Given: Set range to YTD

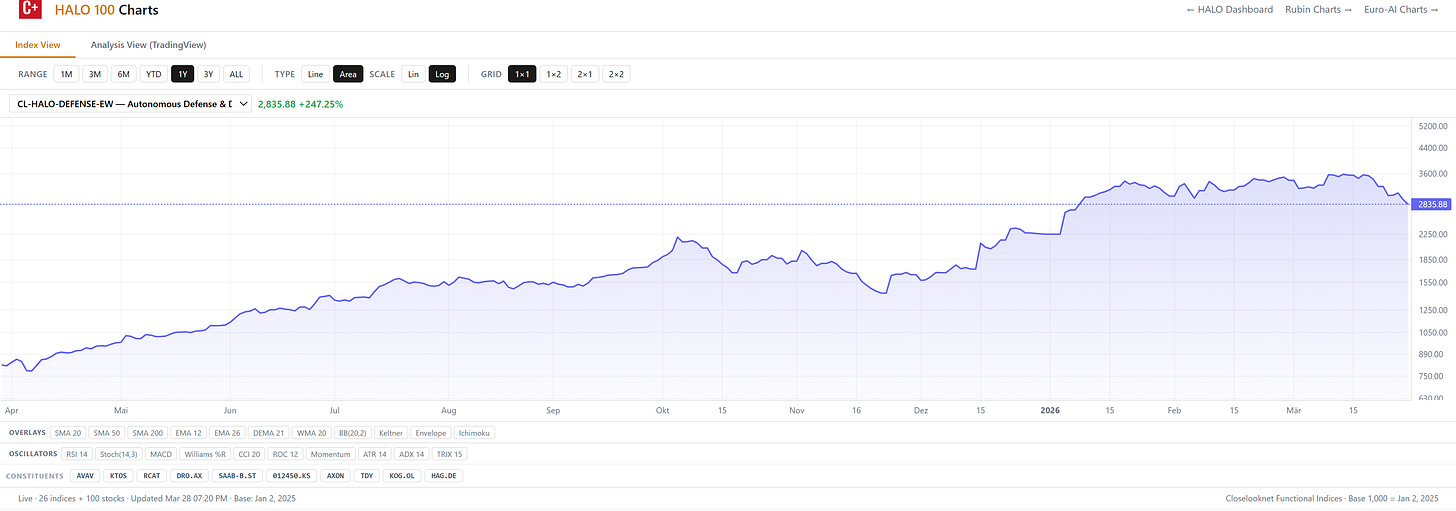Looking at the screenshot, I should pyautogui.click(x=153, y=74).
